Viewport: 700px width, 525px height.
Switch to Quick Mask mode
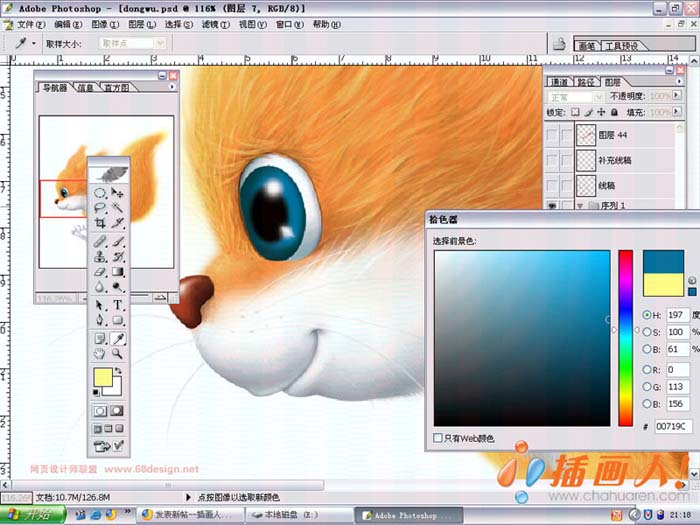pos(117,411)
